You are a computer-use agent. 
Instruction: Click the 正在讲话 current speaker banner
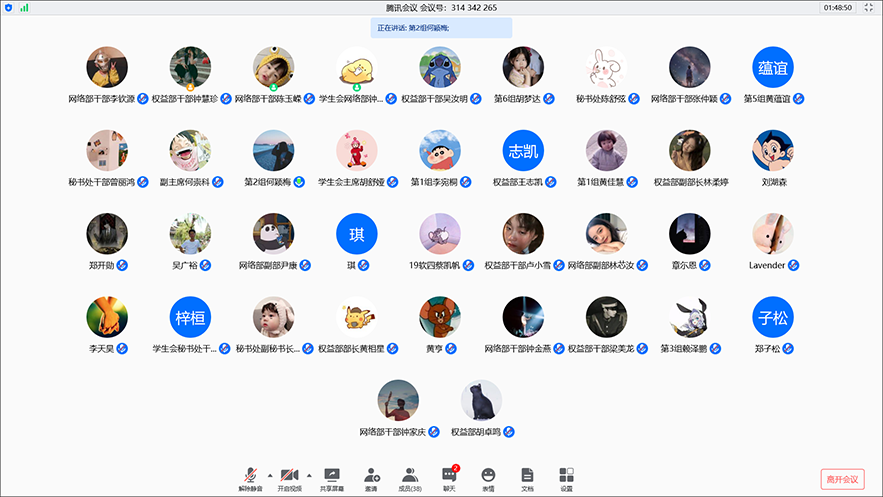pos(441,28)
